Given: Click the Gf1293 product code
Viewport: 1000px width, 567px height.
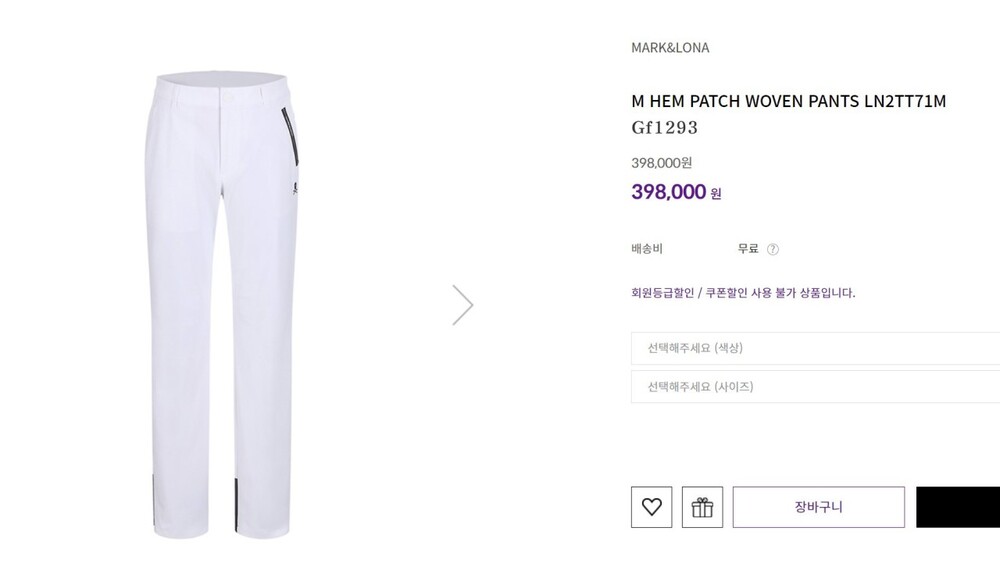Looking at the screenshot, I should (x=664, y=128).
